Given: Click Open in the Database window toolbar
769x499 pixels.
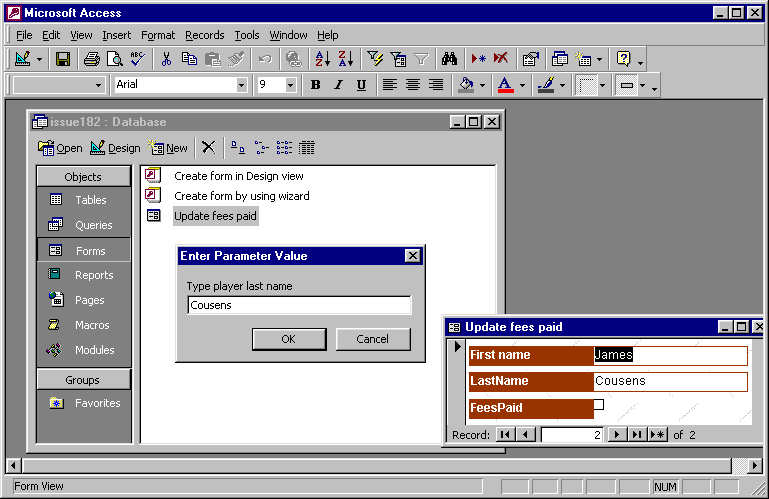Looking at the screenshot, I should [60, 148].
